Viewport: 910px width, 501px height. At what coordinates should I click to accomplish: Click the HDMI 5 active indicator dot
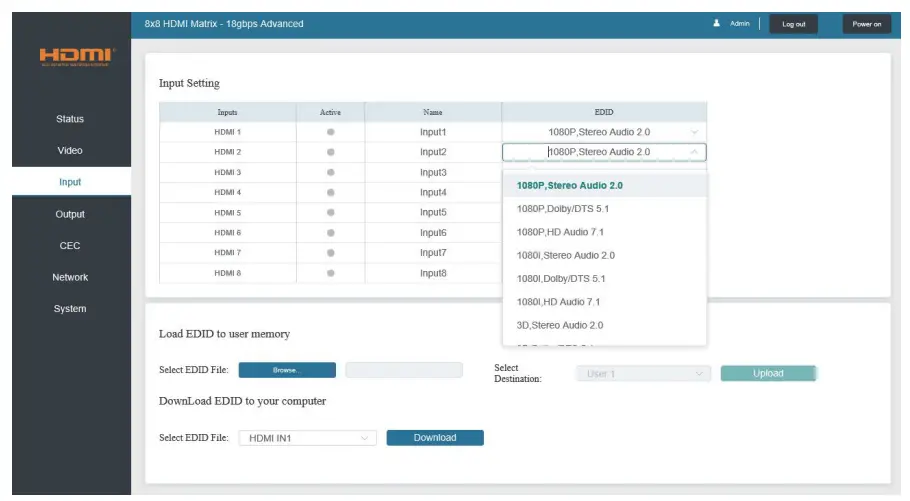click(330, 212)
